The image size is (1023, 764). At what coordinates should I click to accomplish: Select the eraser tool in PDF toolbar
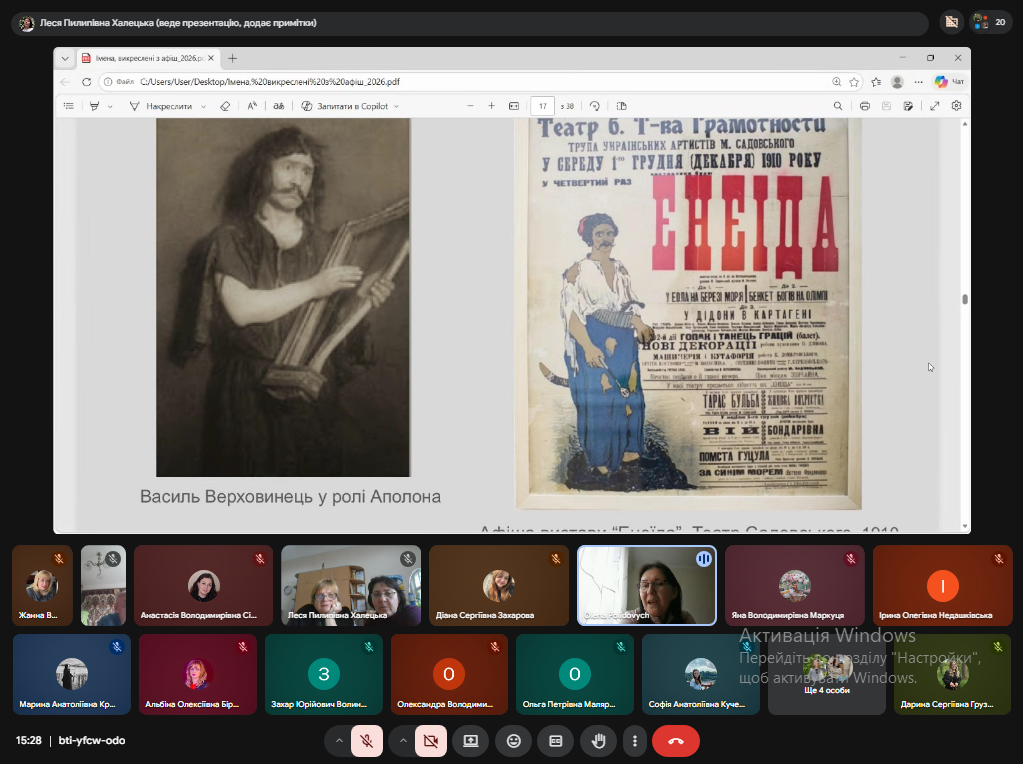(224, 106)
